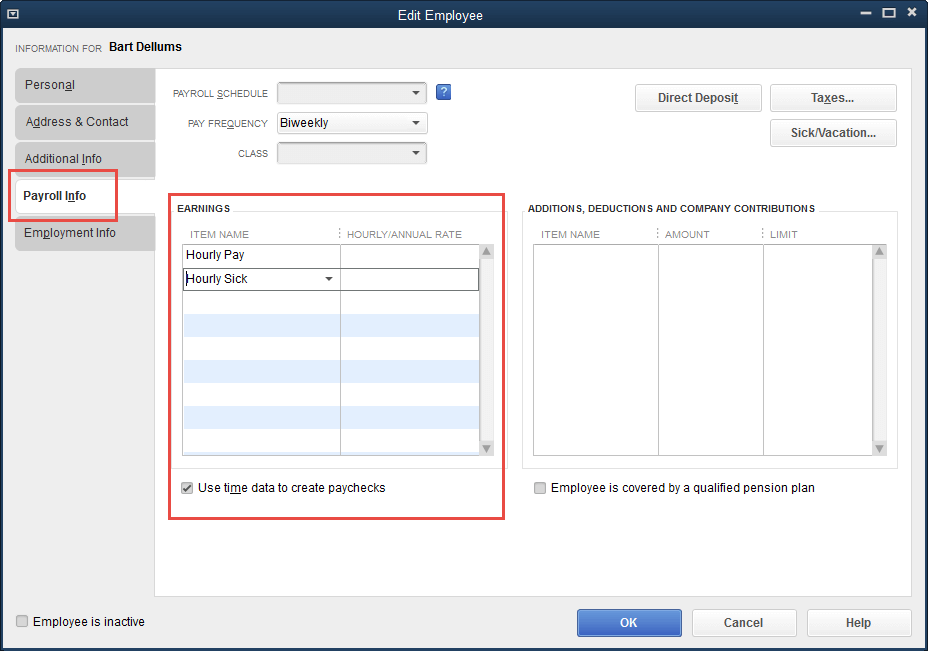The width and height of the screenshot is (928, 651).
Task: Select the Additional Info tab
Action: [85, 159]
